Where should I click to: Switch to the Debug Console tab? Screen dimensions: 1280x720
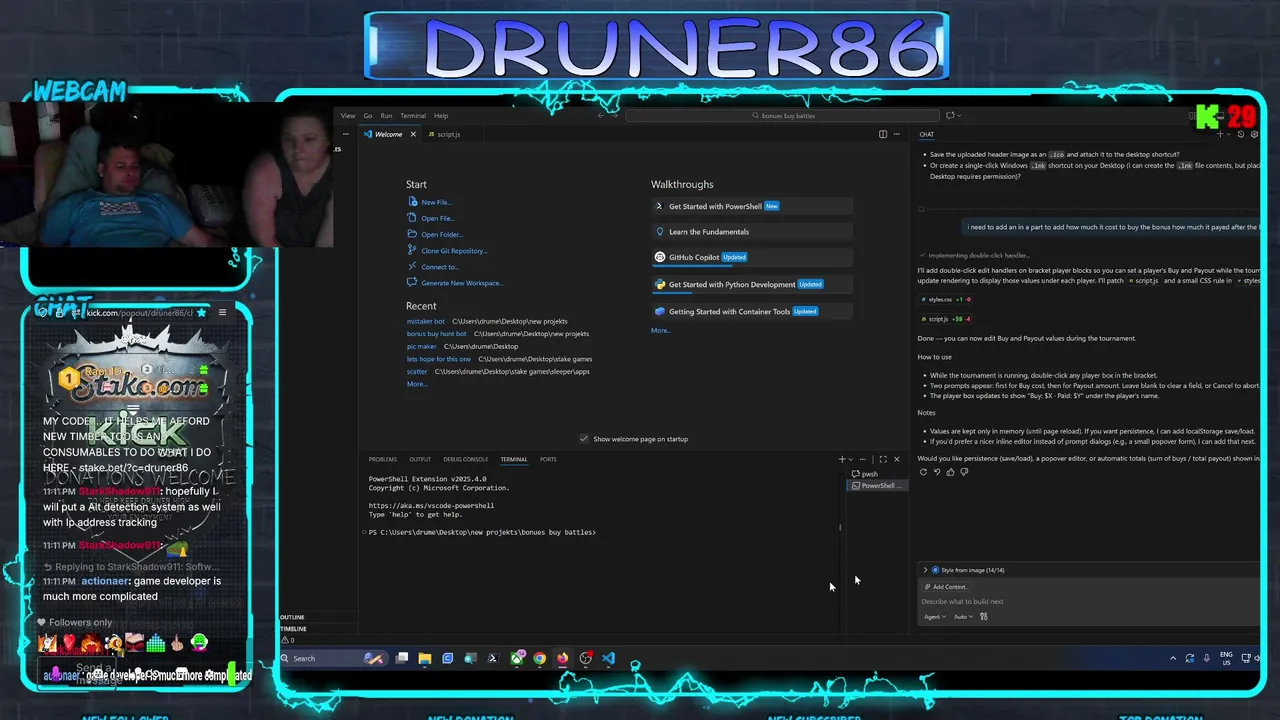click(x=465, y=459)
